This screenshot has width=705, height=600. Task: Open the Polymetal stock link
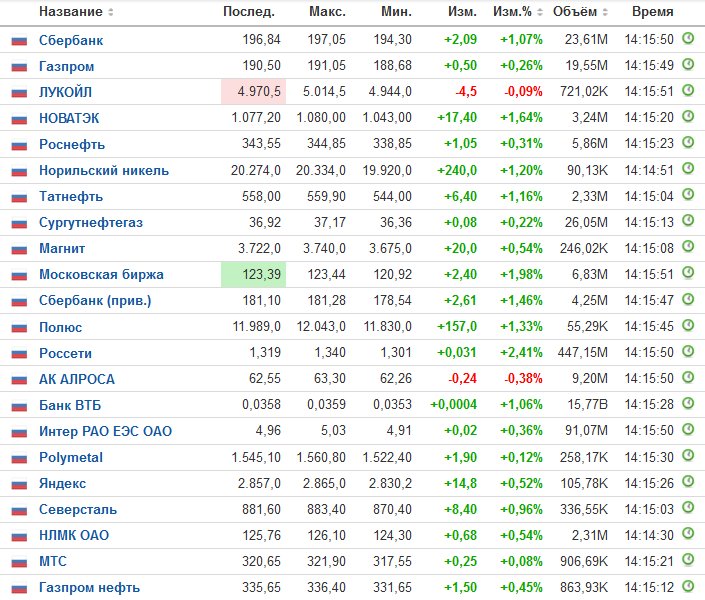pyautogui.click(x=71, y=457)
